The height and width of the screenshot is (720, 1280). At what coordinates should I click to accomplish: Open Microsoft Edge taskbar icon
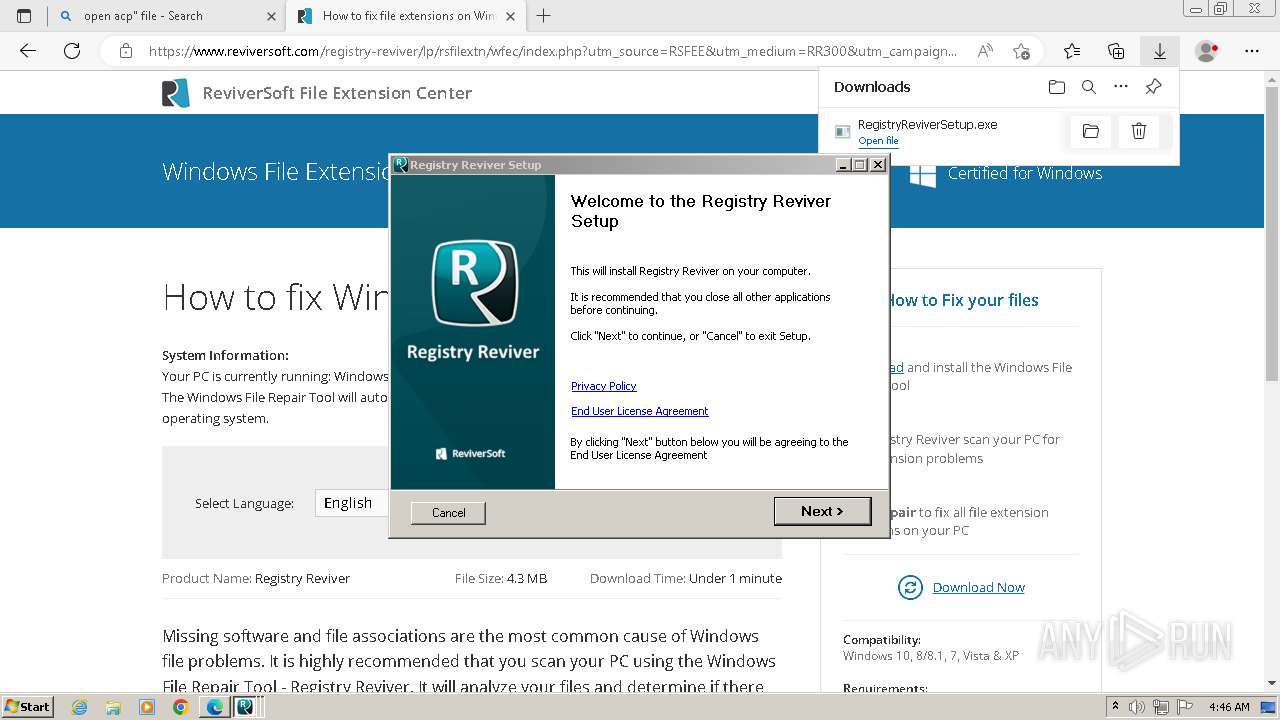(x=214, y=707)
